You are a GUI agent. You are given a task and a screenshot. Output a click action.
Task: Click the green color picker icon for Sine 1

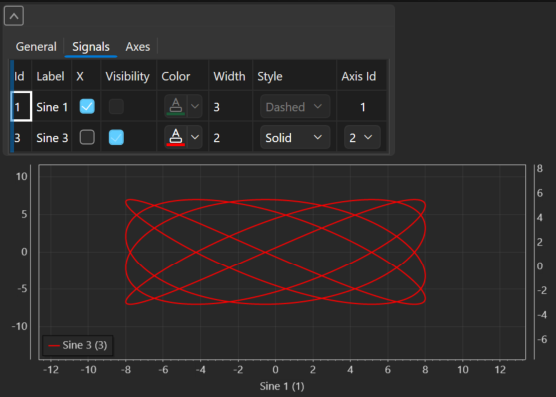click(176, 106)
